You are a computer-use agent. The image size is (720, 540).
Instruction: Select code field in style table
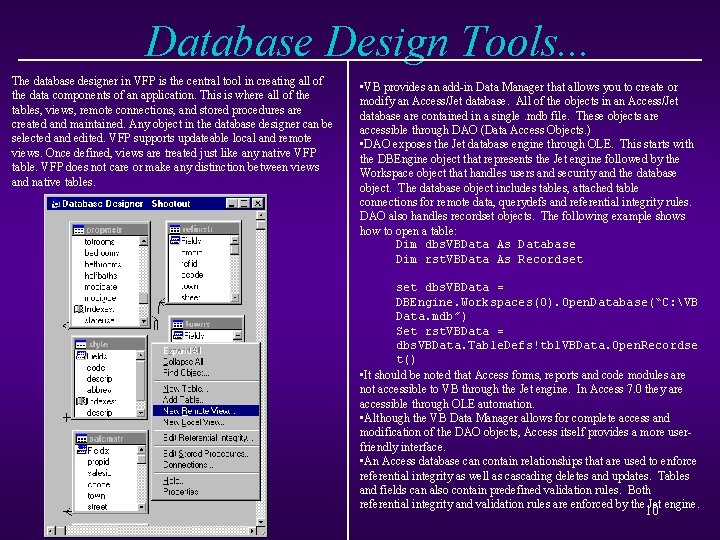(x=96, y=368)
